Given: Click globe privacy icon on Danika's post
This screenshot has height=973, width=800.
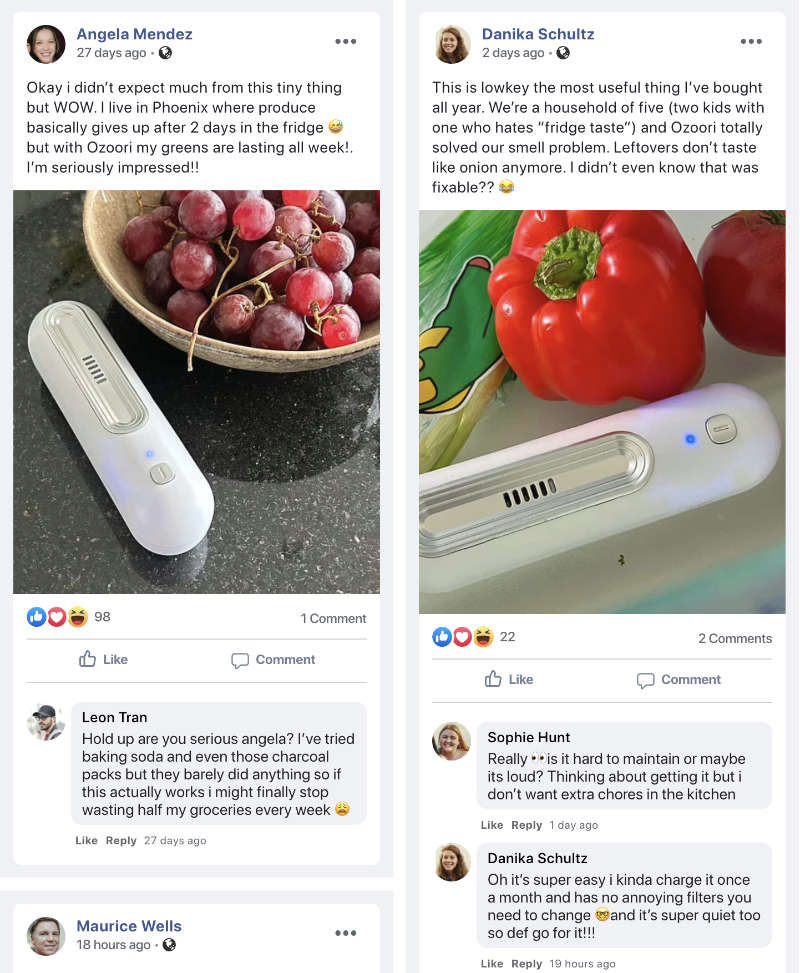Looking at the screenshot, I should 563,53.
